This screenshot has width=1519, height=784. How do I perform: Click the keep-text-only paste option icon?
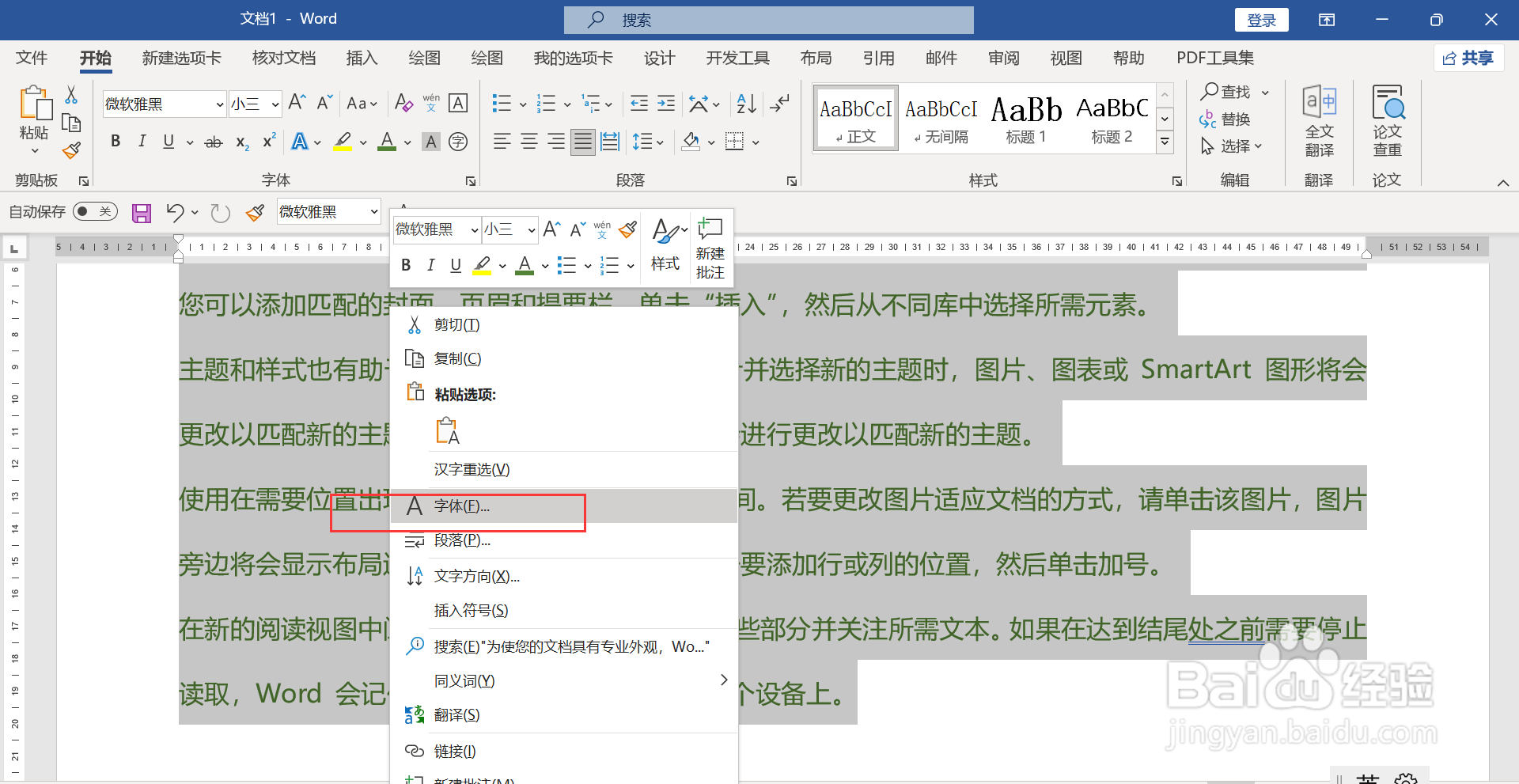[x=448, y=430]
